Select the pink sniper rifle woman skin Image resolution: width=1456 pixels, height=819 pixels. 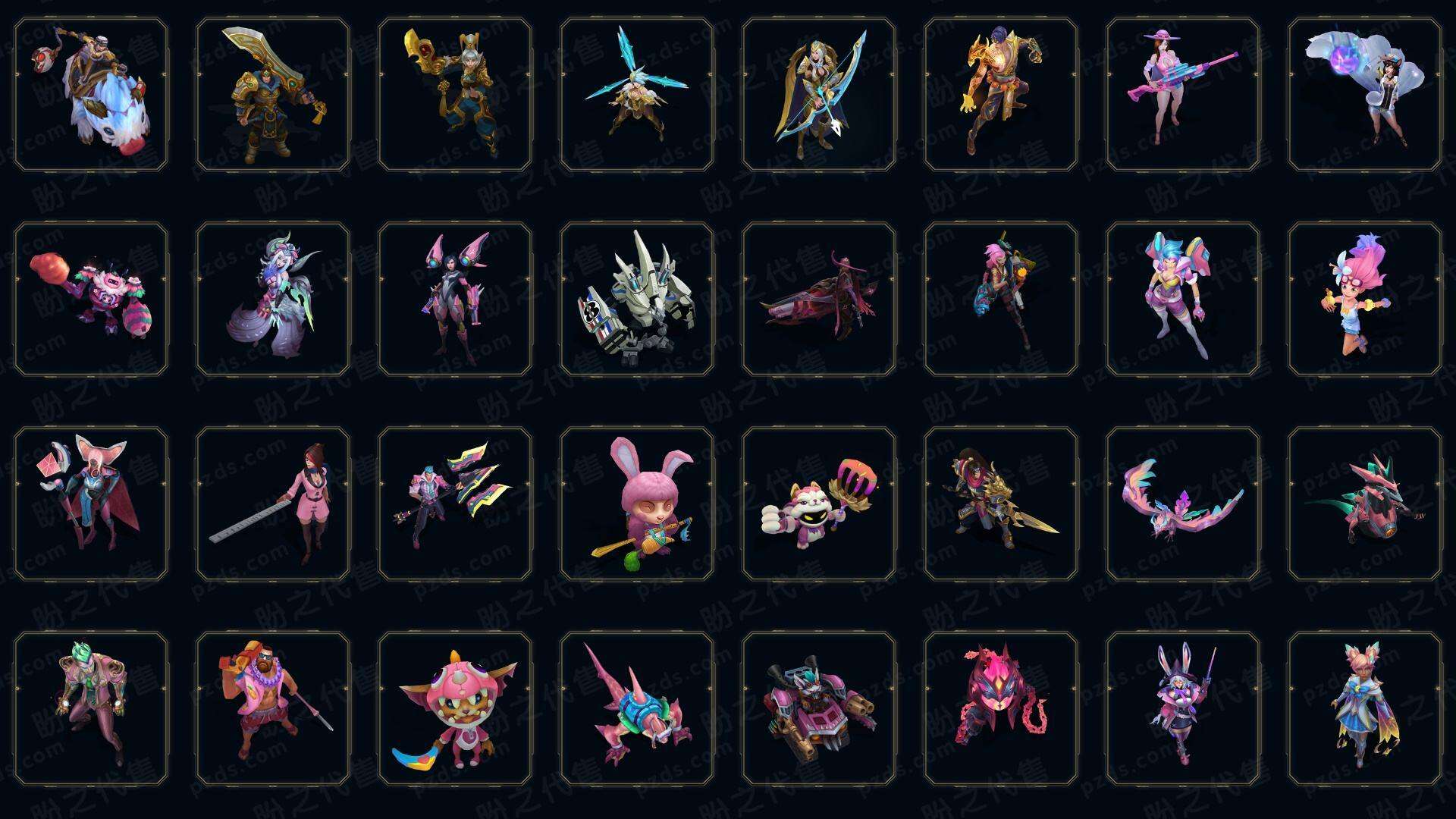pyautogui.click(x=1183, y=95)
